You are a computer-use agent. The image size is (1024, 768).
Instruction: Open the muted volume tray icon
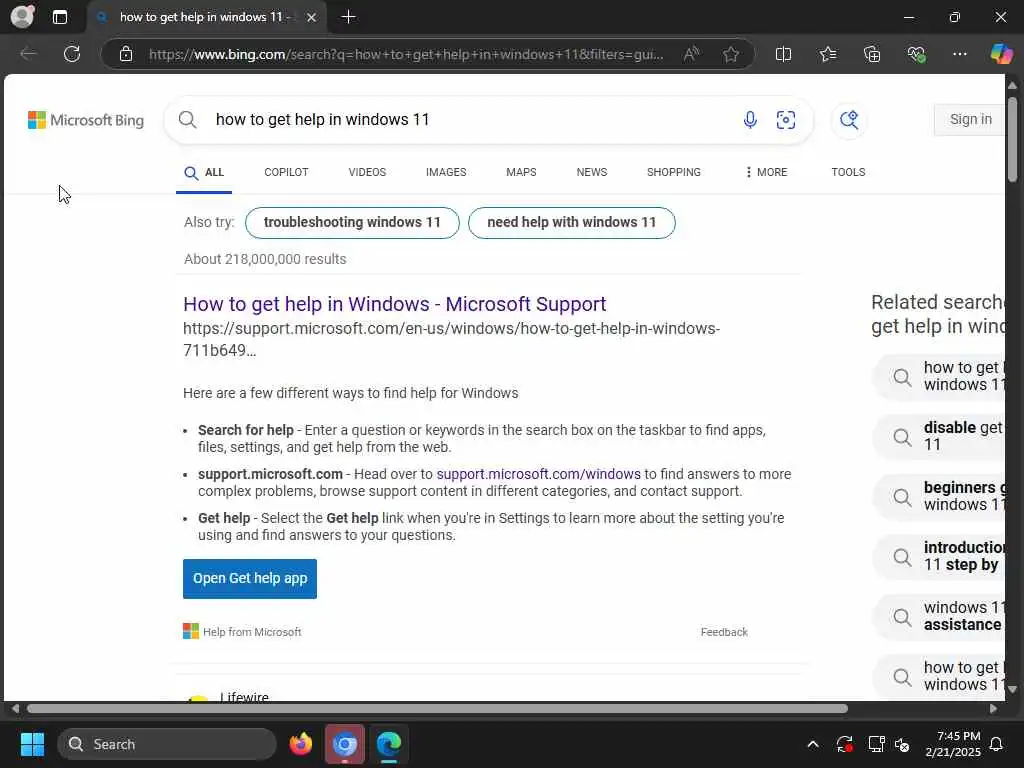point(902,744)
